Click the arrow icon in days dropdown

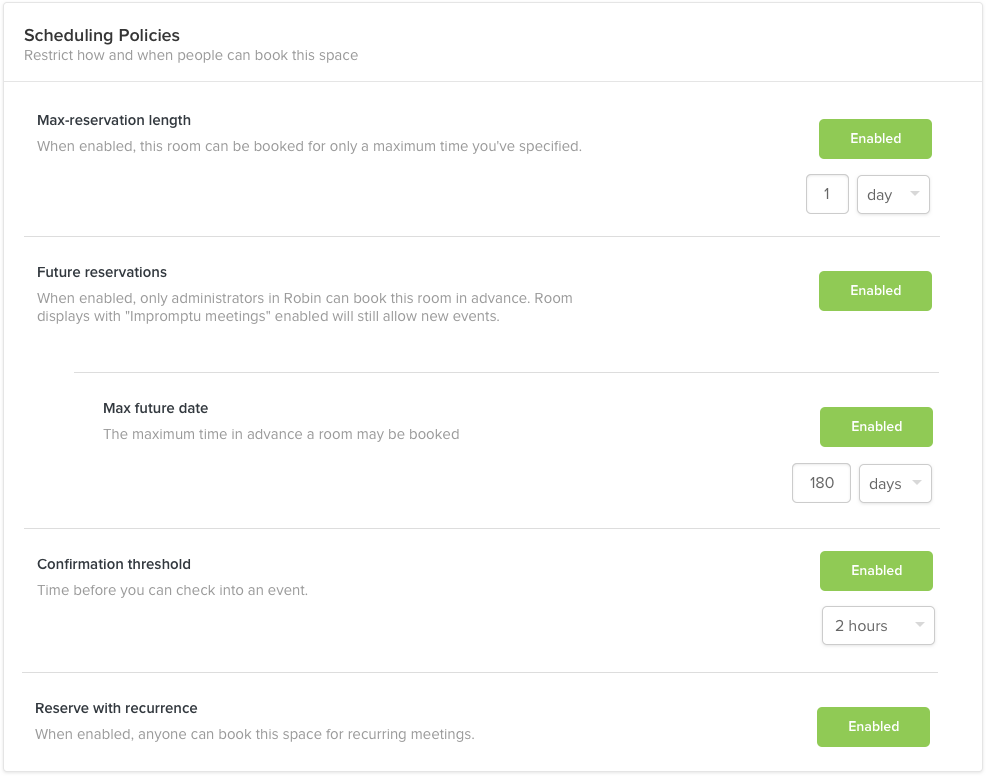click(917, 482)
